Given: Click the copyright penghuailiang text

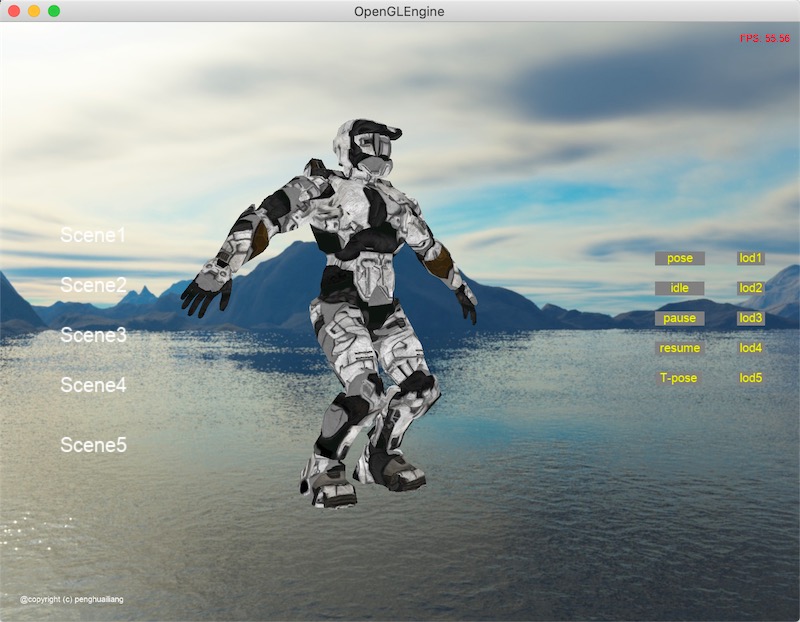Looking at the screenshot, I should pyautogui.click(x=71, y=600).
